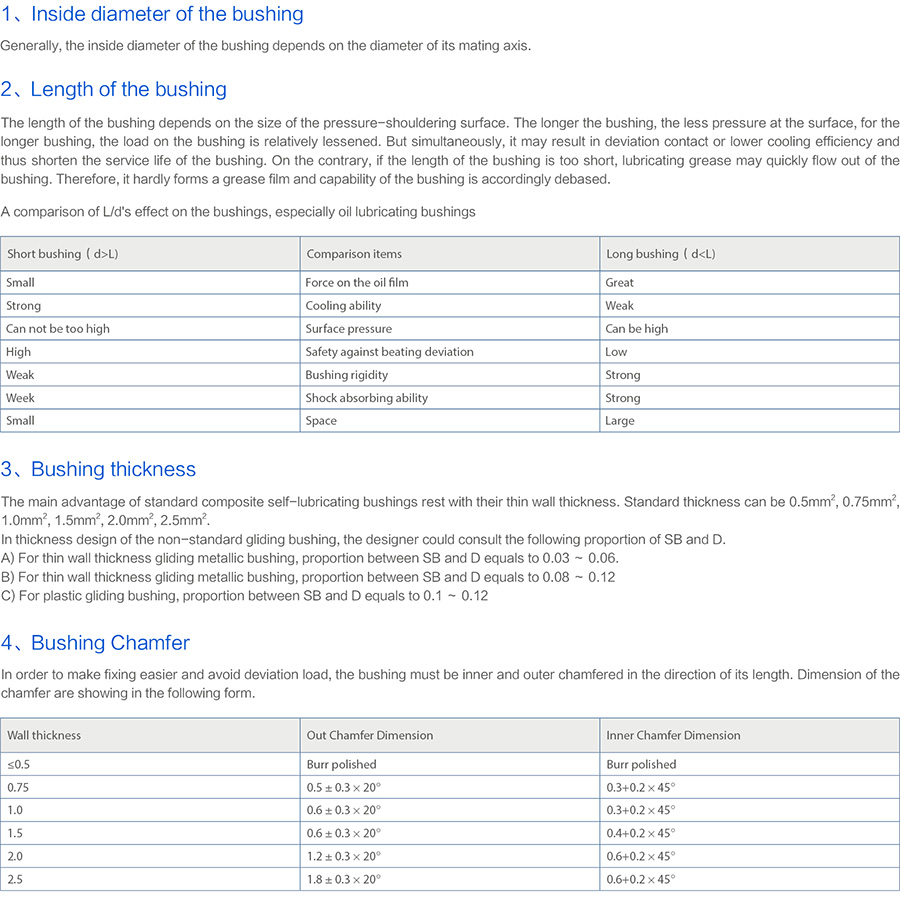Click the "Shock absorbing ability" cell
The height and width of the screenshot is (897, 900).
tap(366, 398)
